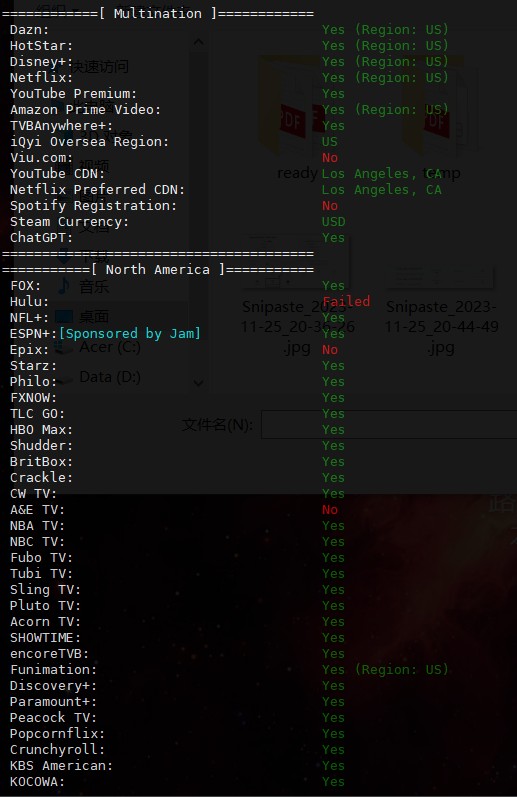The image size is (517, 797).
Task: Click the 'NBC TV:' label
Action: pos(38,541)
